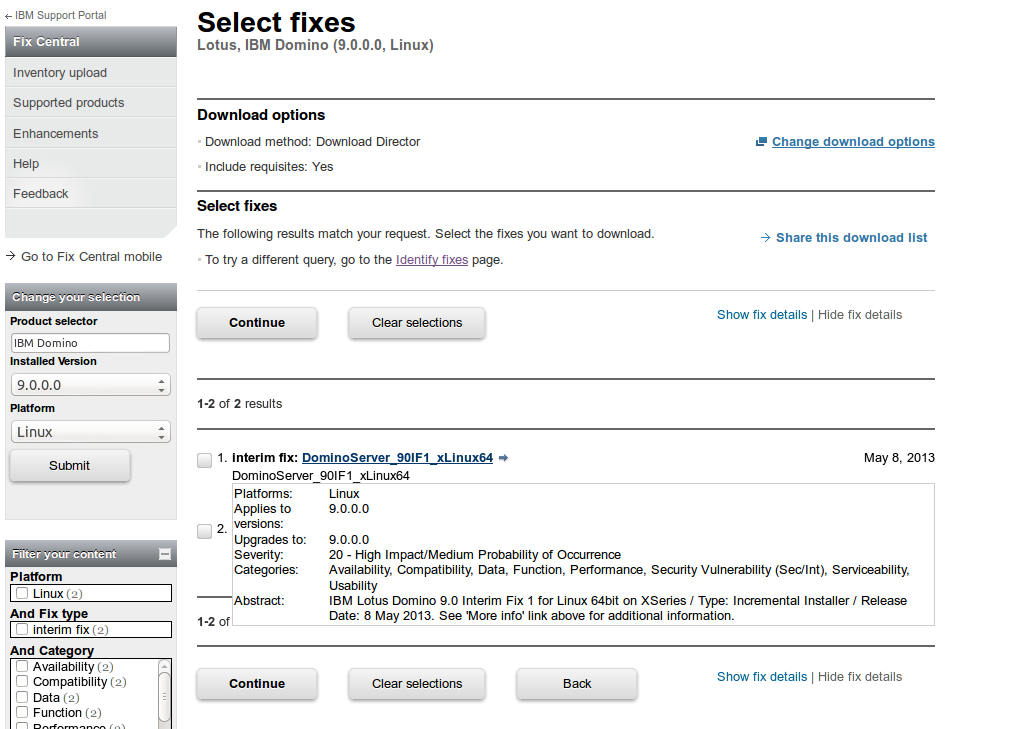Click arrow icon beside DominoServer_90IF1_xLinux64 link

(x=503, y=458)
